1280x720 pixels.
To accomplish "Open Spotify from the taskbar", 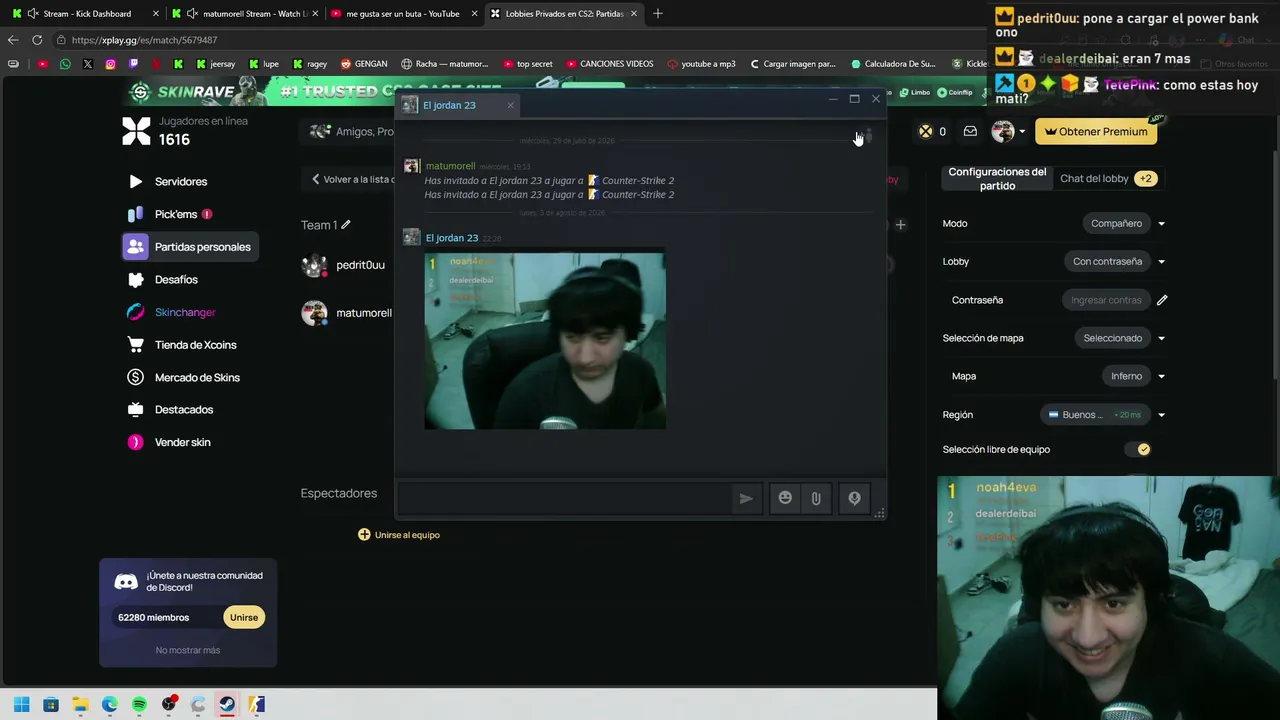I will pyautogui.click(x=139, y=705).
